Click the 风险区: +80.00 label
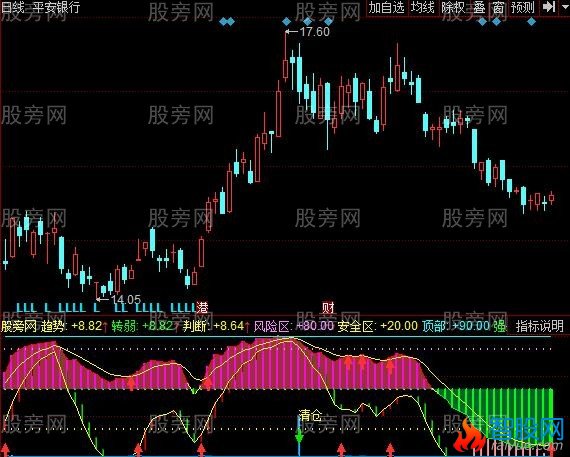 point(293,326)
